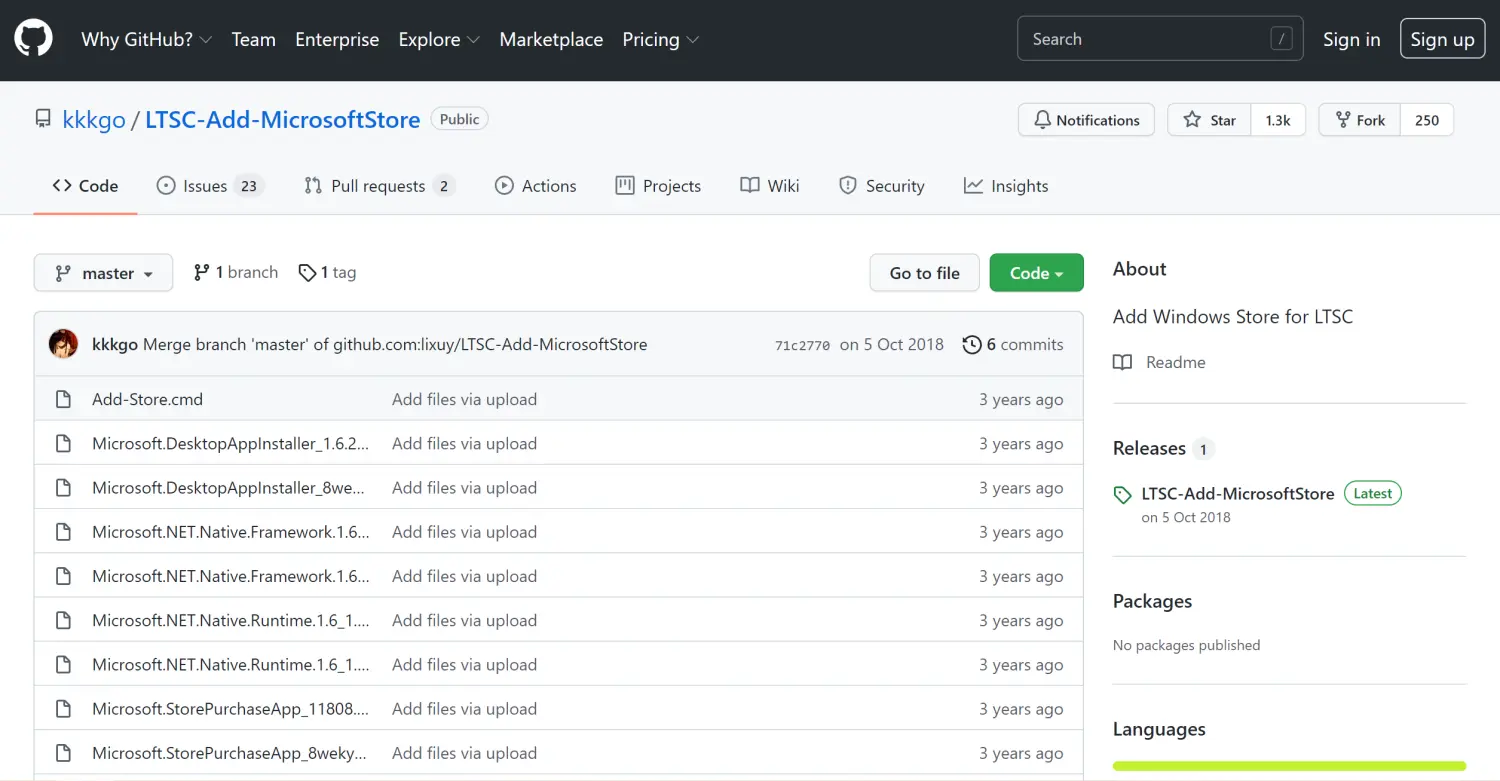
Task: Open the master branch dropdown
Action: tap(103, 273)
